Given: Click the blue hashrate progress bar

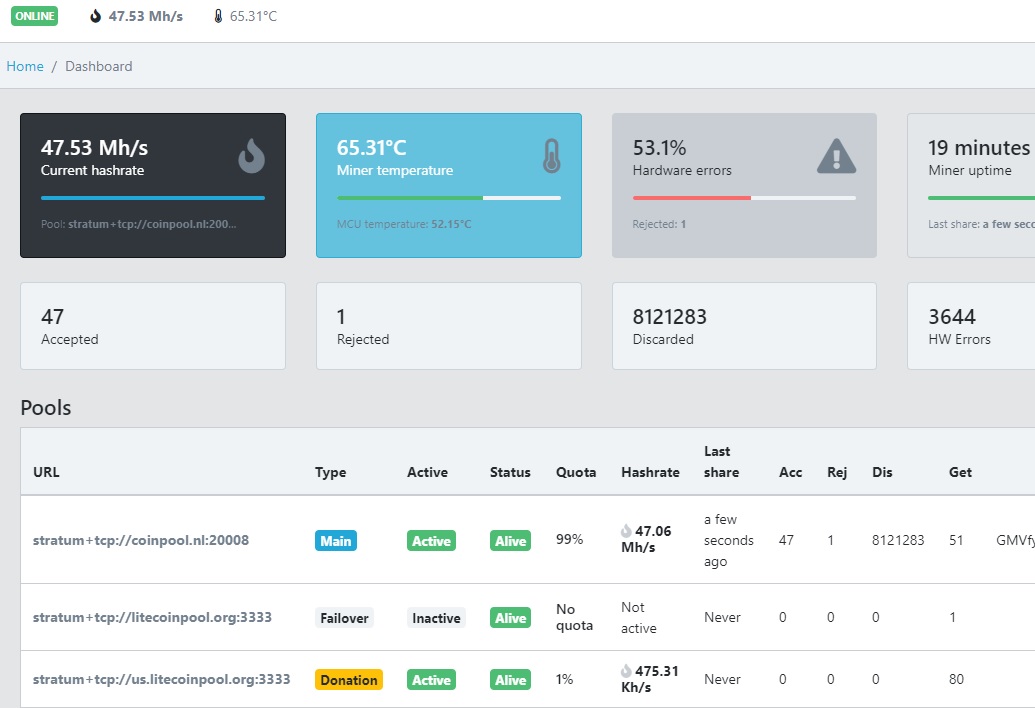Looking at the screenshot, I should [x=153, y=197].
